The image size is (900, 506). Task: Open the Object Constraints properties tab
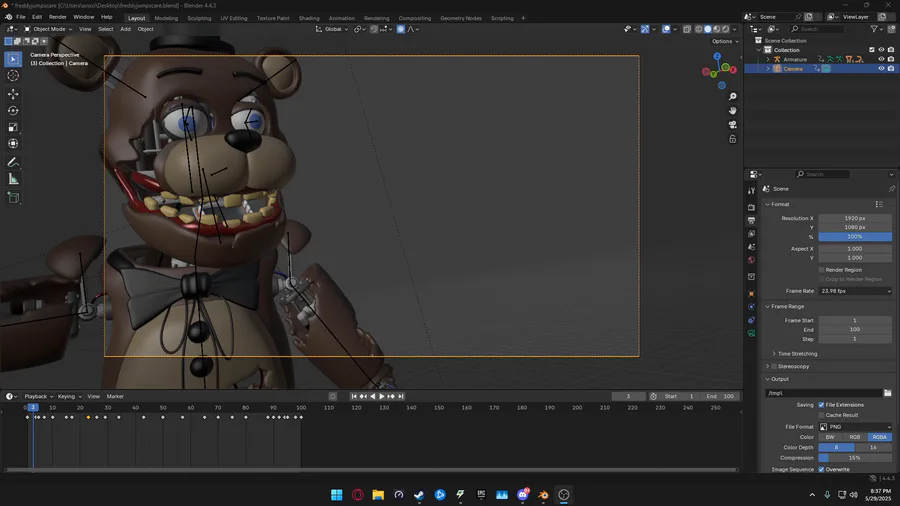(x=751, y=320)
